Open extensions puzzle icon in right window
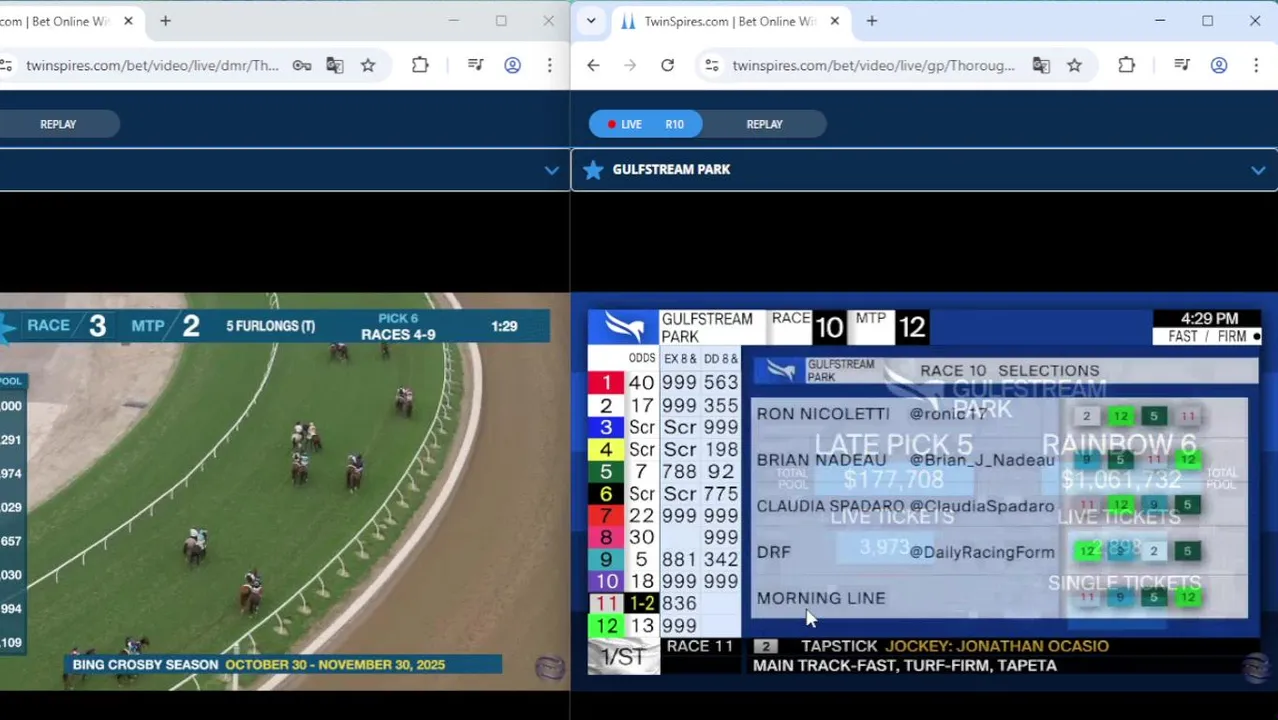This screenshot has width=1278, height=720. [x=1126, y=65]
